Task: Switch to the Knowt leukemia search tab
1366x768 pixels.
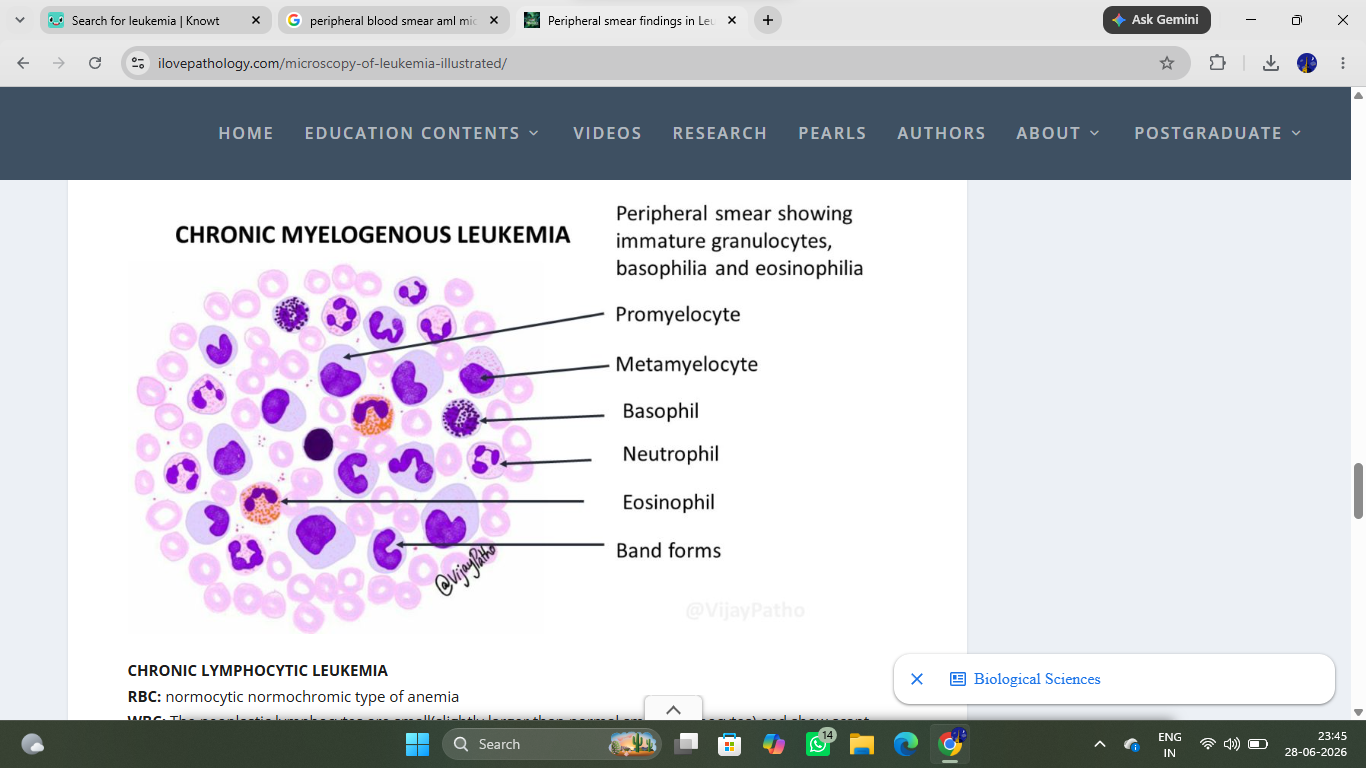Action: coord(145,20)
